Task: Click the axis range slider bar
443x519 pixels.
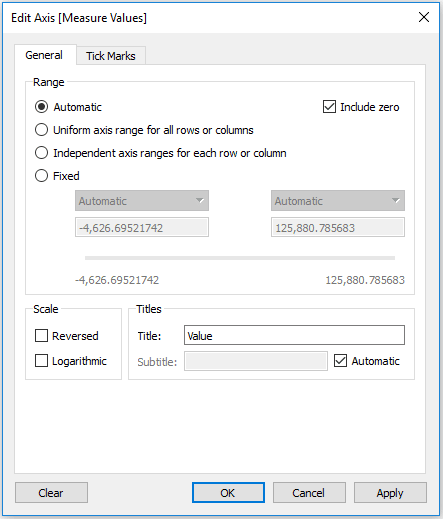Action: coord(240,258)
